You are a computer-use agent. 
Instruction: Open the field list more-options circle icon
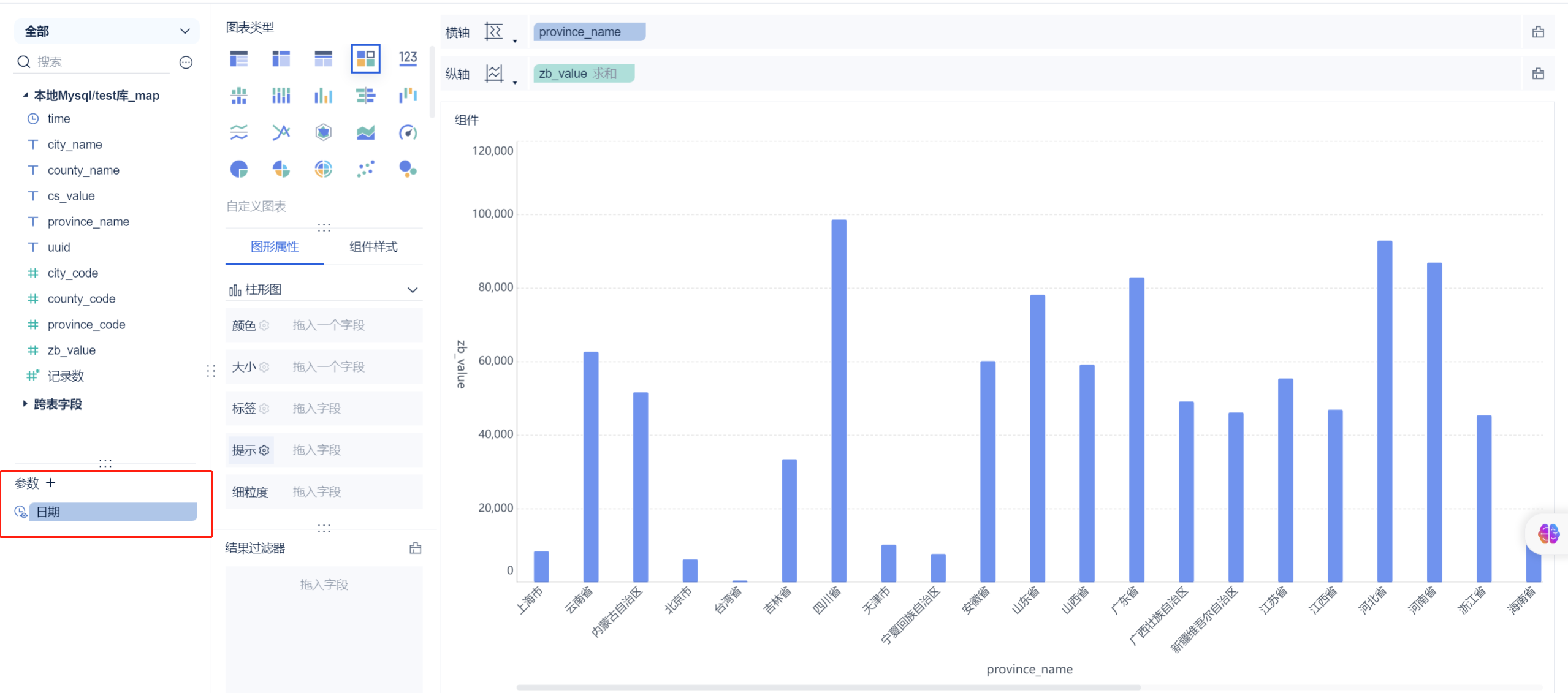(186, 62)
